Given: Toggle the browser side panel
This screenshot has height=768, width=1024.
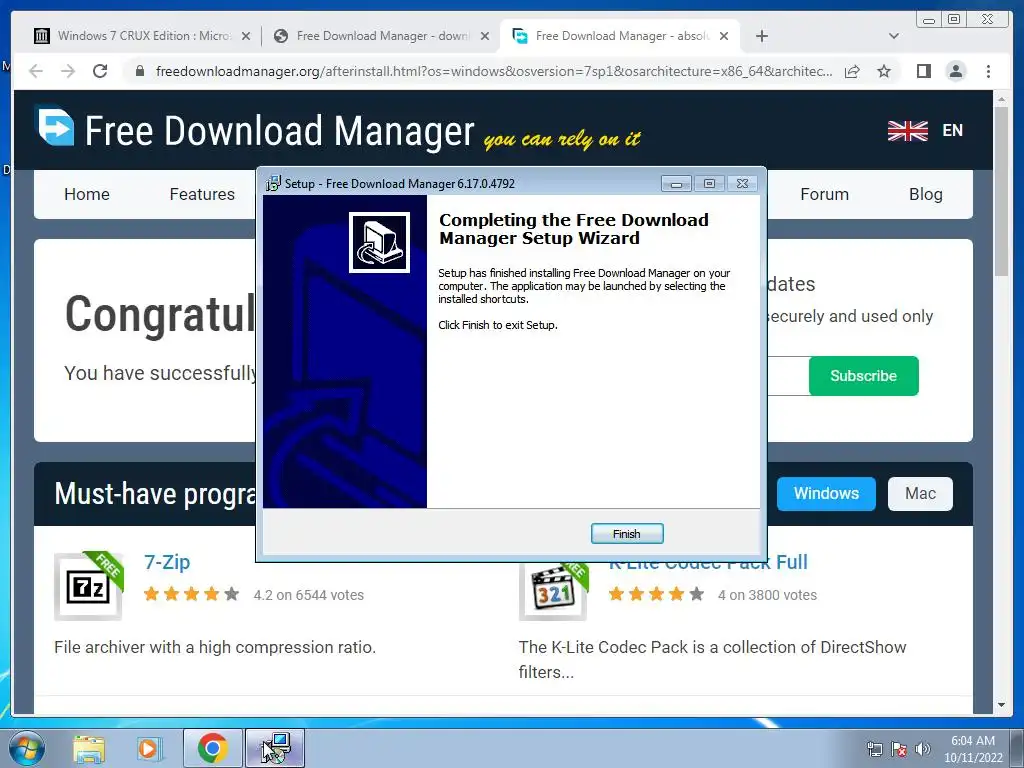Looking at the screenshot, I should pos(923,71).
